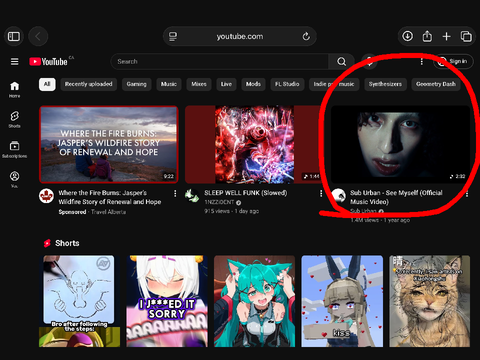This screenshot has width=480, height=360.
Task: Show the tab overview icon
Action: [x=466, y=36]
